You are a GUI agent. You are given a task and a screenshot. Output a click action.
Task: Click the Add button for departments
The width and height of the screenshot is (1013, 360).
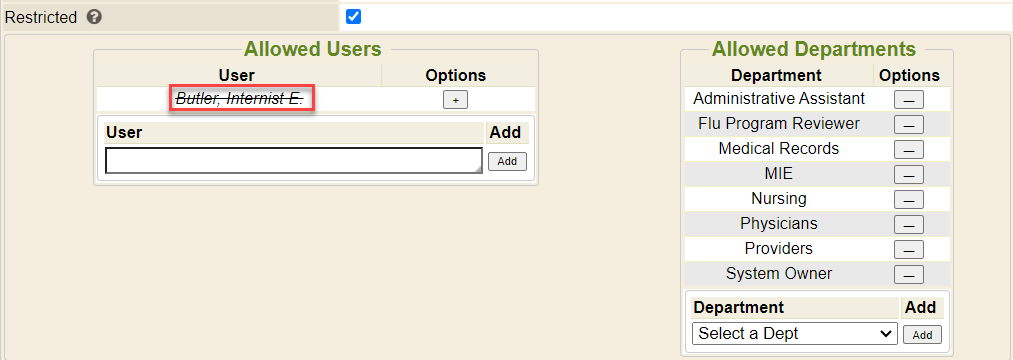point(922,335)
